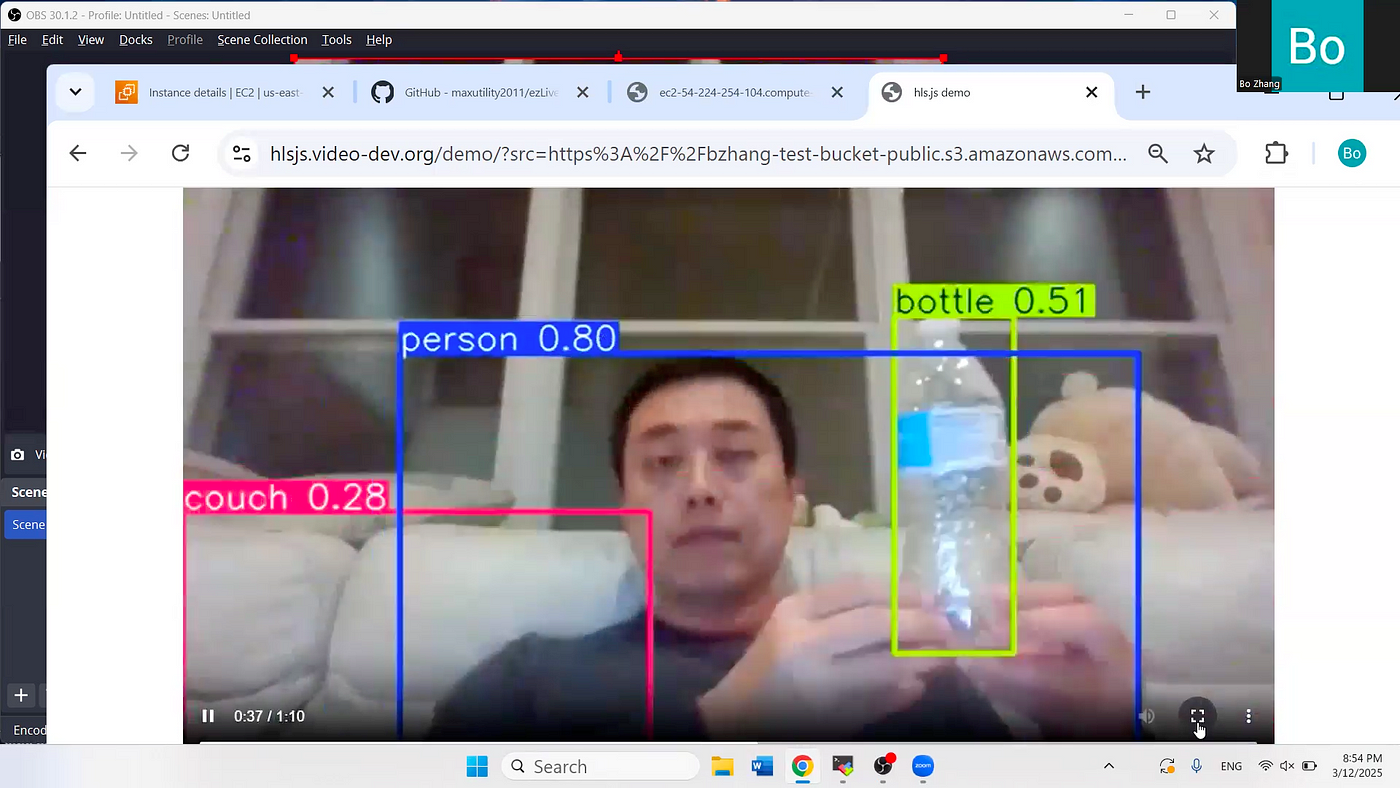This screenshot has width=1400, height=788.
Task: Open the Edit menu in OBS
Action: (x=52, y=40)
